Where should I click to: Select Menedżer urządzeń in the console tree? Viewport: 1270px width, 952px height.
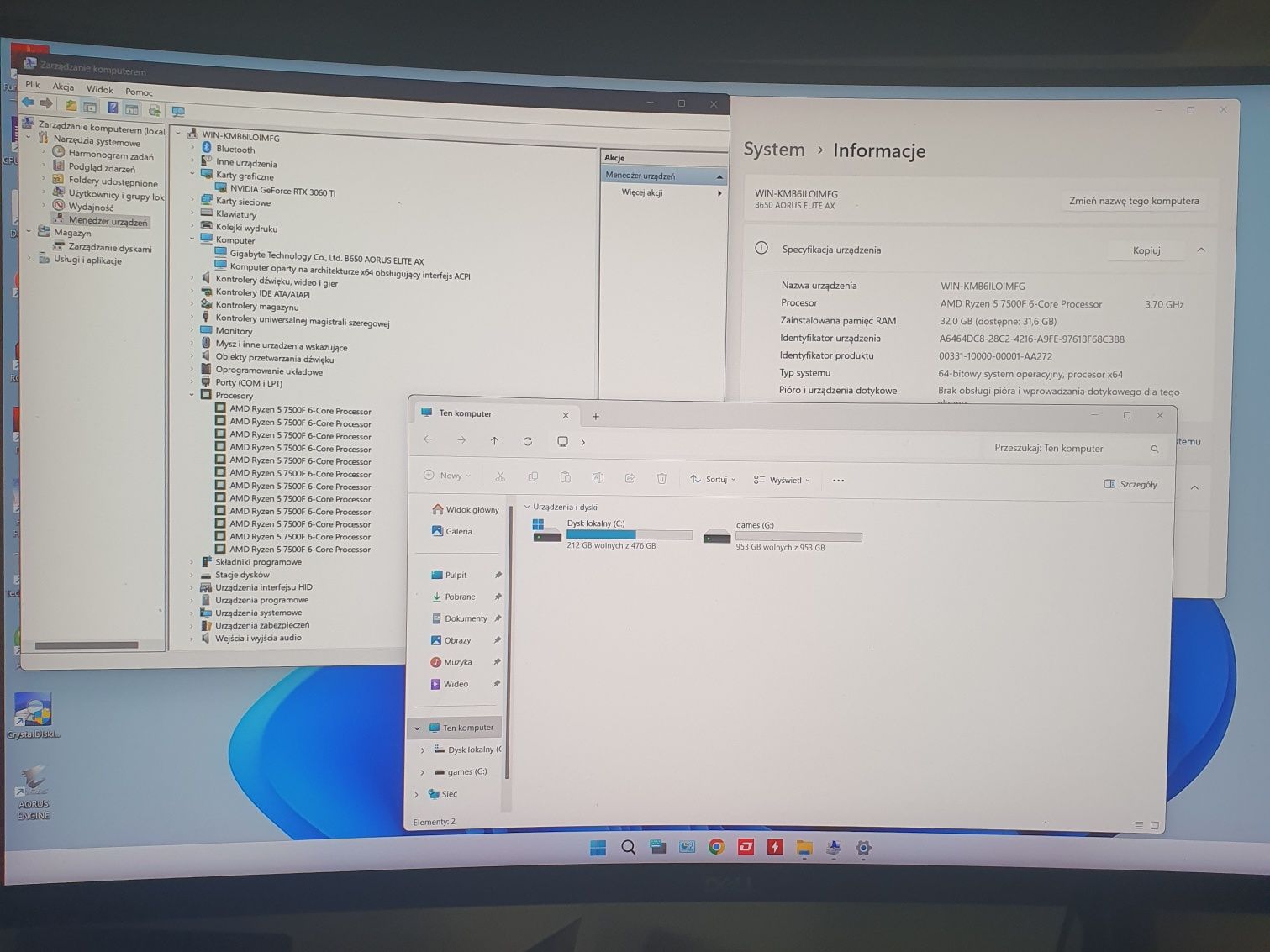[108, 221]
